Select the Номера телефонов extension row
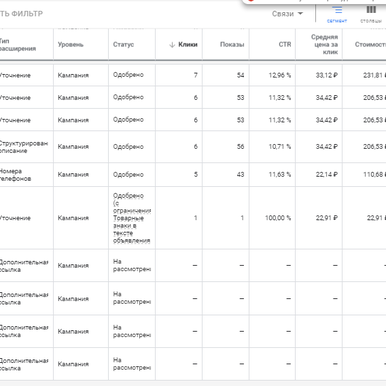 click(x=193, y=175)
